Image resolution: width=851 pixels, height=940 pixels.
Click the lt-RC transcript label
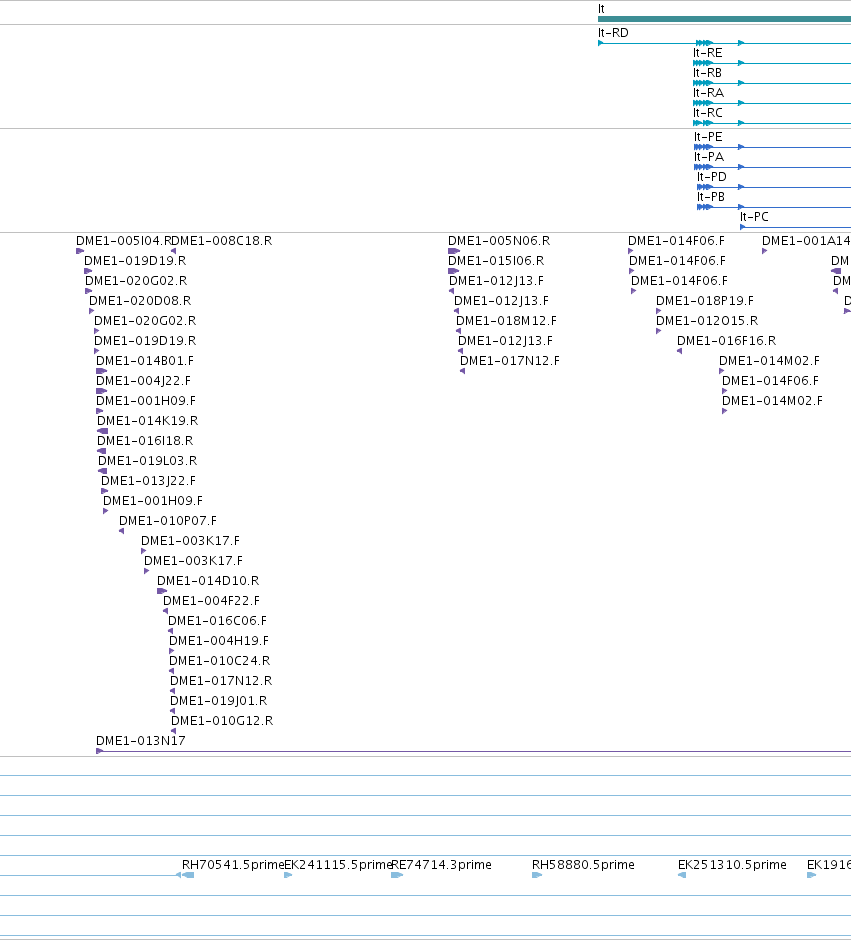point(708,113)
